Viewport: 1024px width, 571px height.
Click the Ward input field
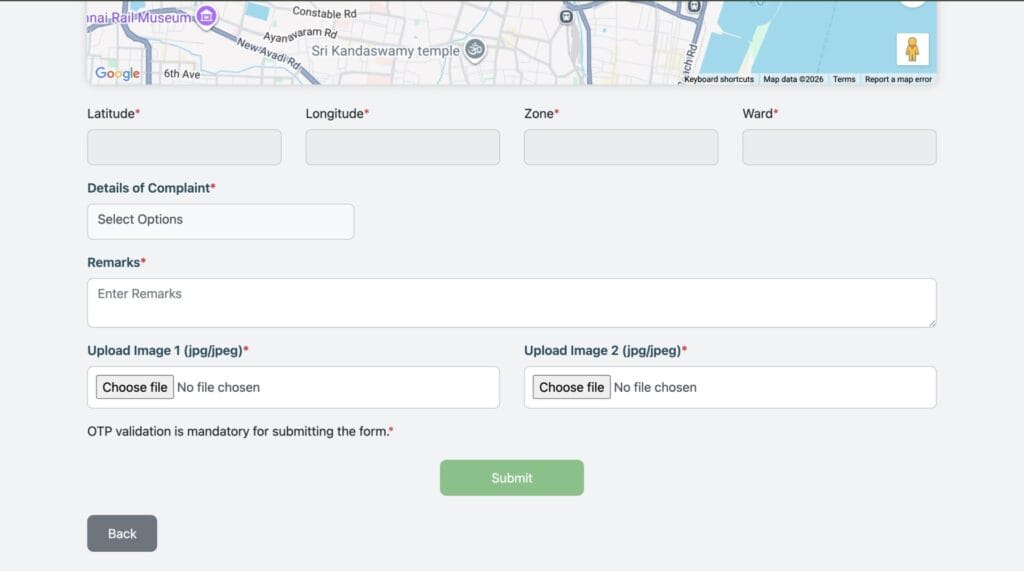pos(839,147)
